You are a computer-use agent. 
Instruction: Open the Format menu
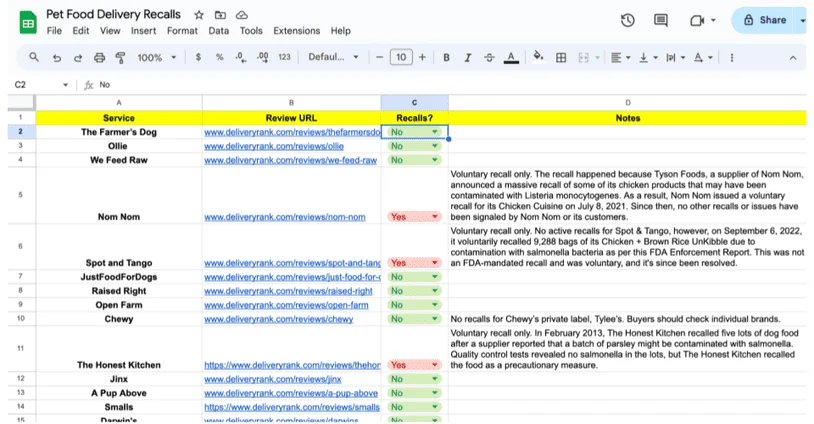tap(182, 31)
